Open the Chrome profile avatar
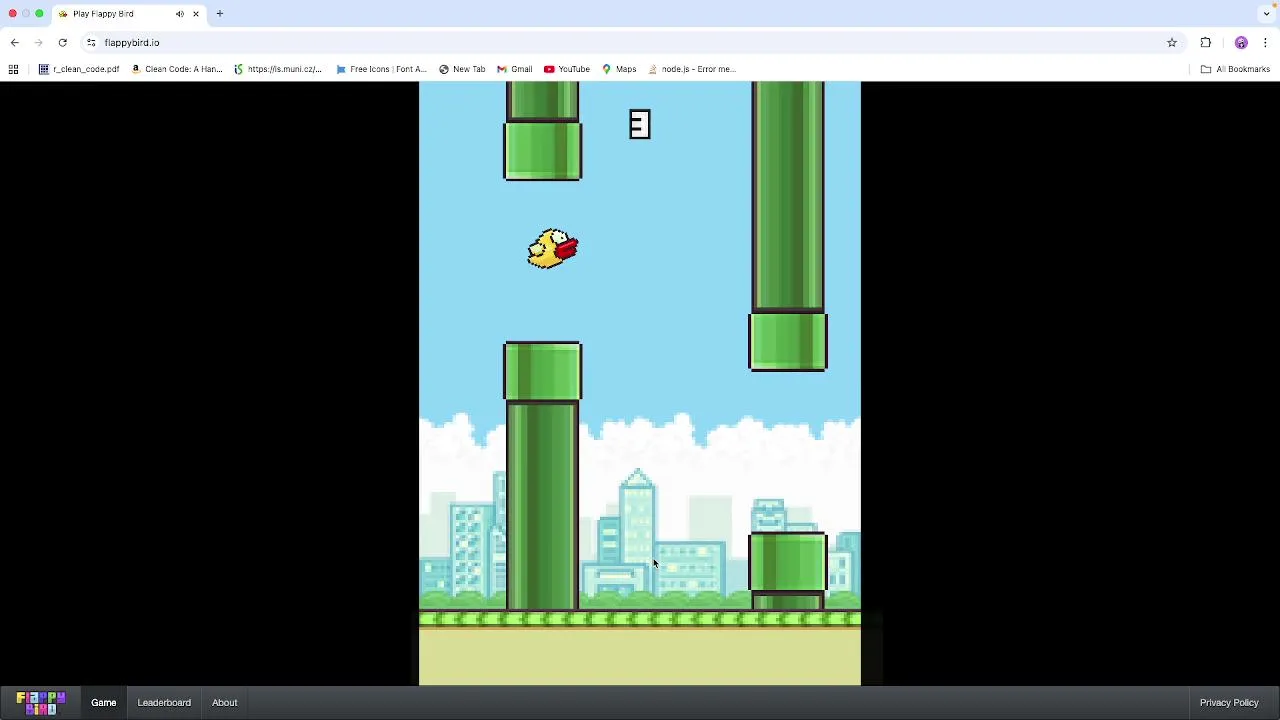The image size is (1280, 720). pos(1241,42)
